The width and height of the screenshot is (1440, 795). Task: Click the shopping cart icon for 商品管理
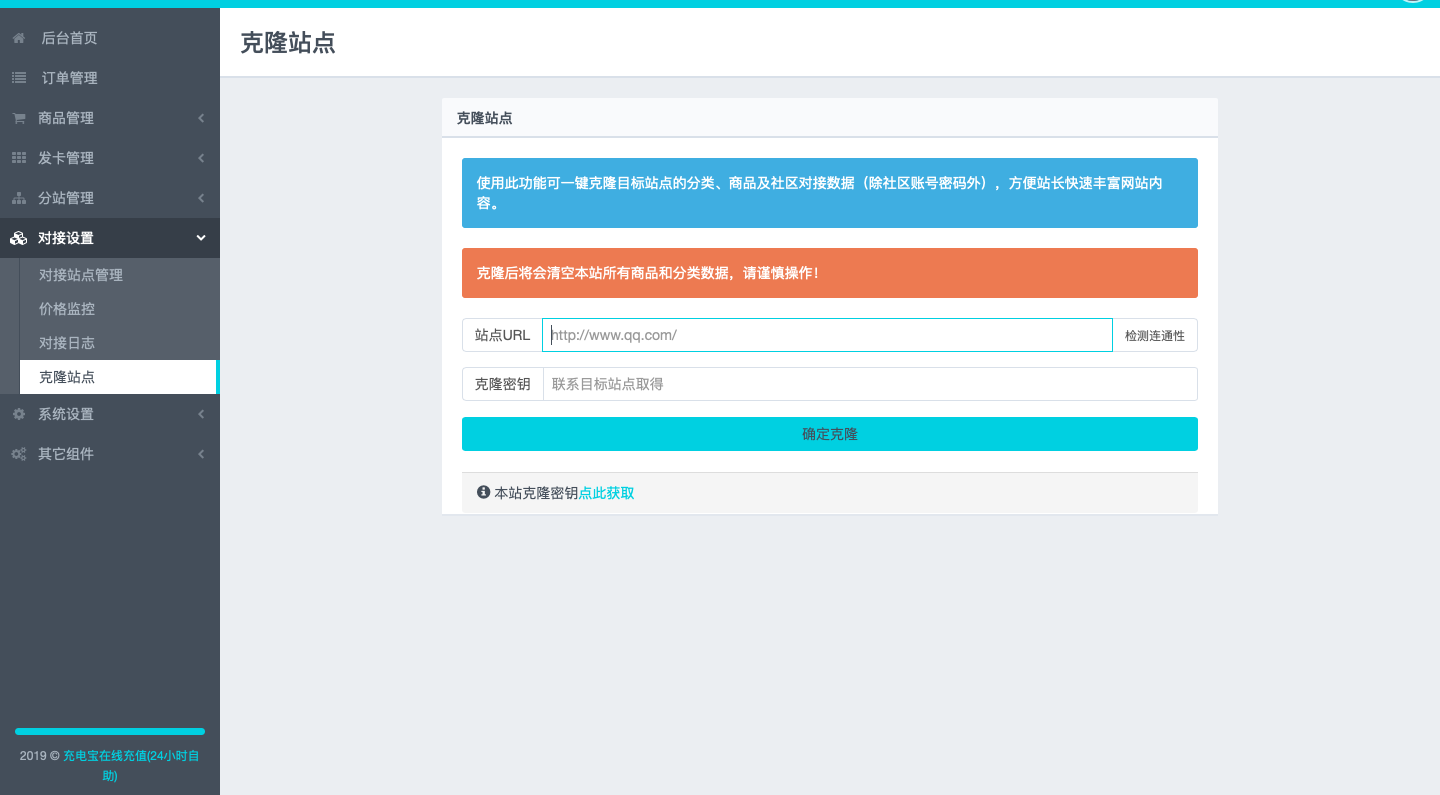coord(19,118)
